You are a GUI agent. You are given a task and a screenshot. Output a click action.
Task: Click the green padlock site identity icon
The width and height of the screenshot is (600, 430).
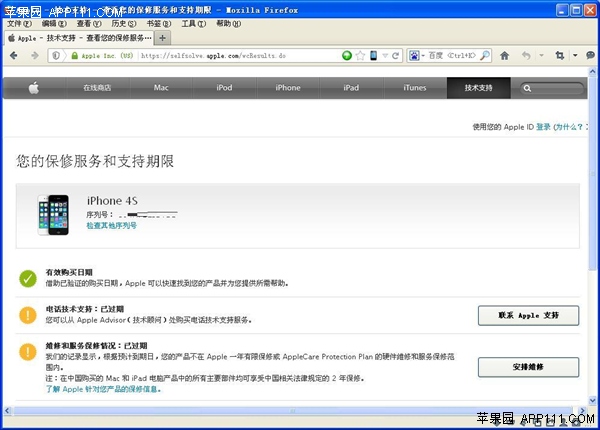pos(75,55)
